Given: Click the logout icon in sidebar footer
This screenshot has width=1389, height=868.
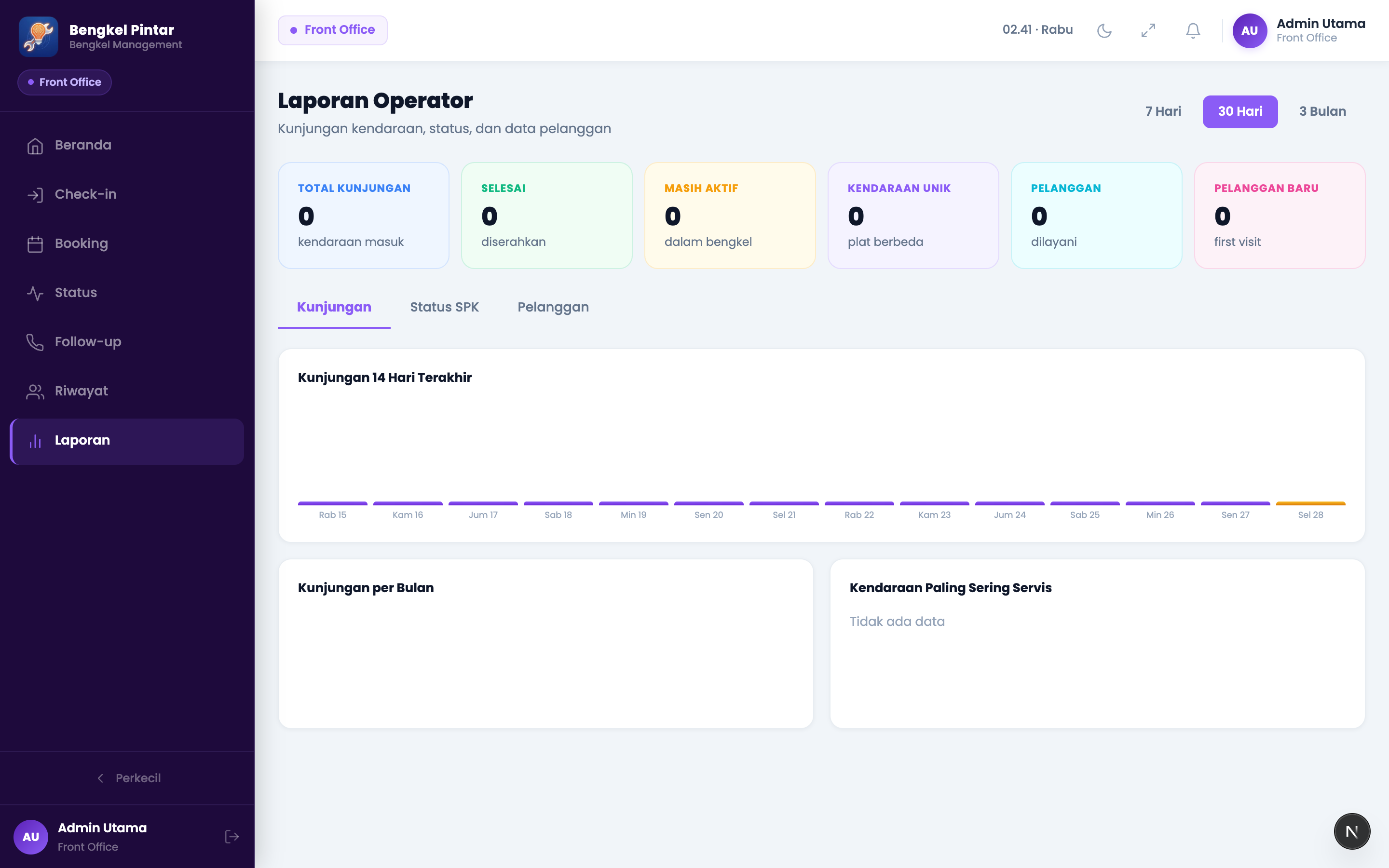Looking at the screenshot, I should 232,837.
